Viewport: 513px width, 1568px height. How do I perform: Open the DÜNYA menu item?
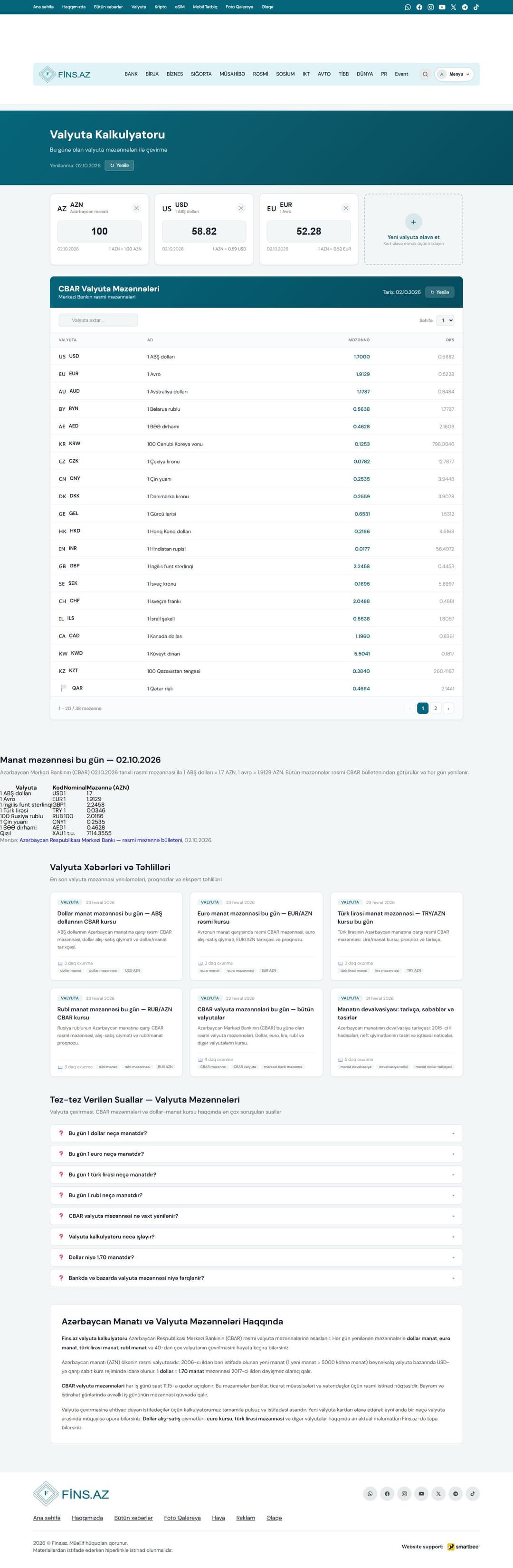365,74
